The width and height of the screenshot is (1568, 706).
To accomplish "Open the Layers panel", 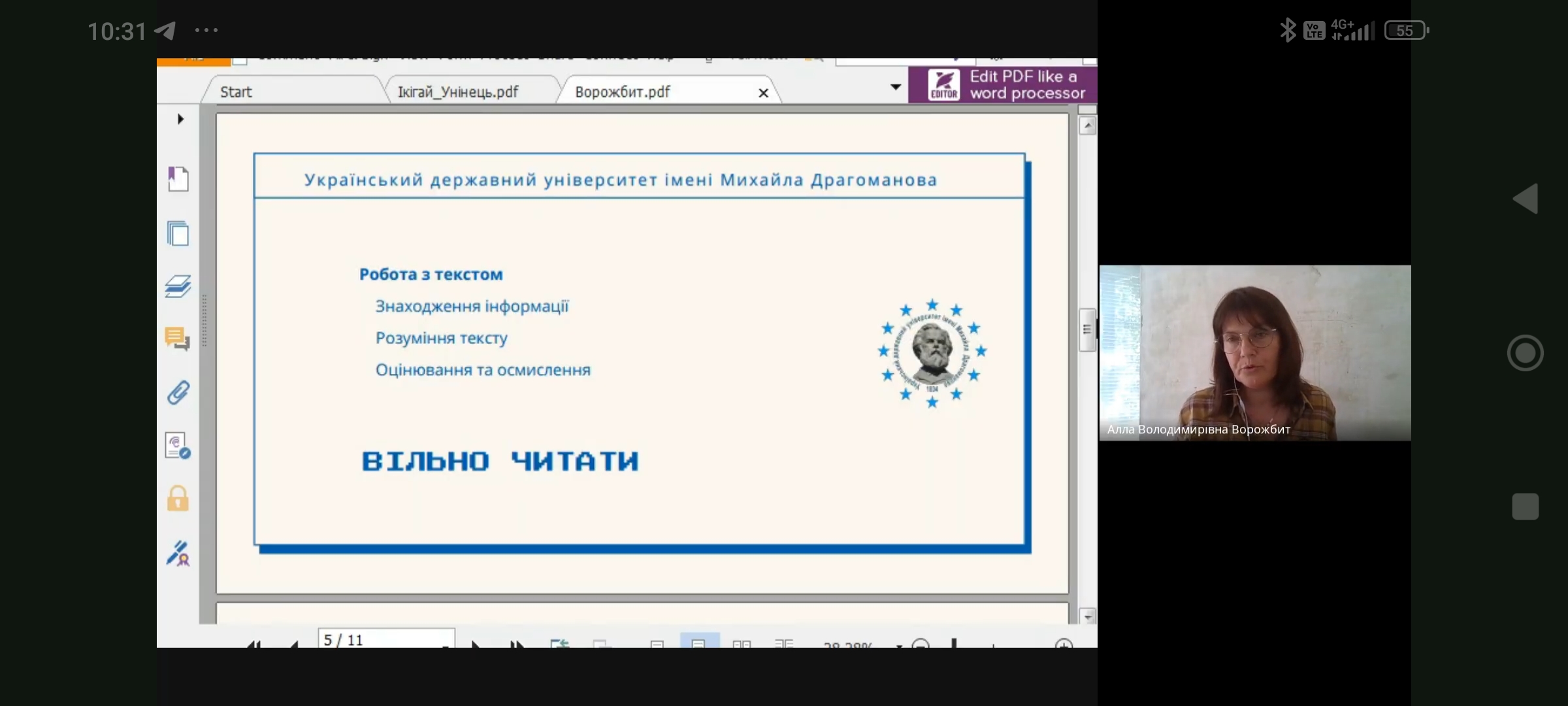I will [x=178, y=286].
